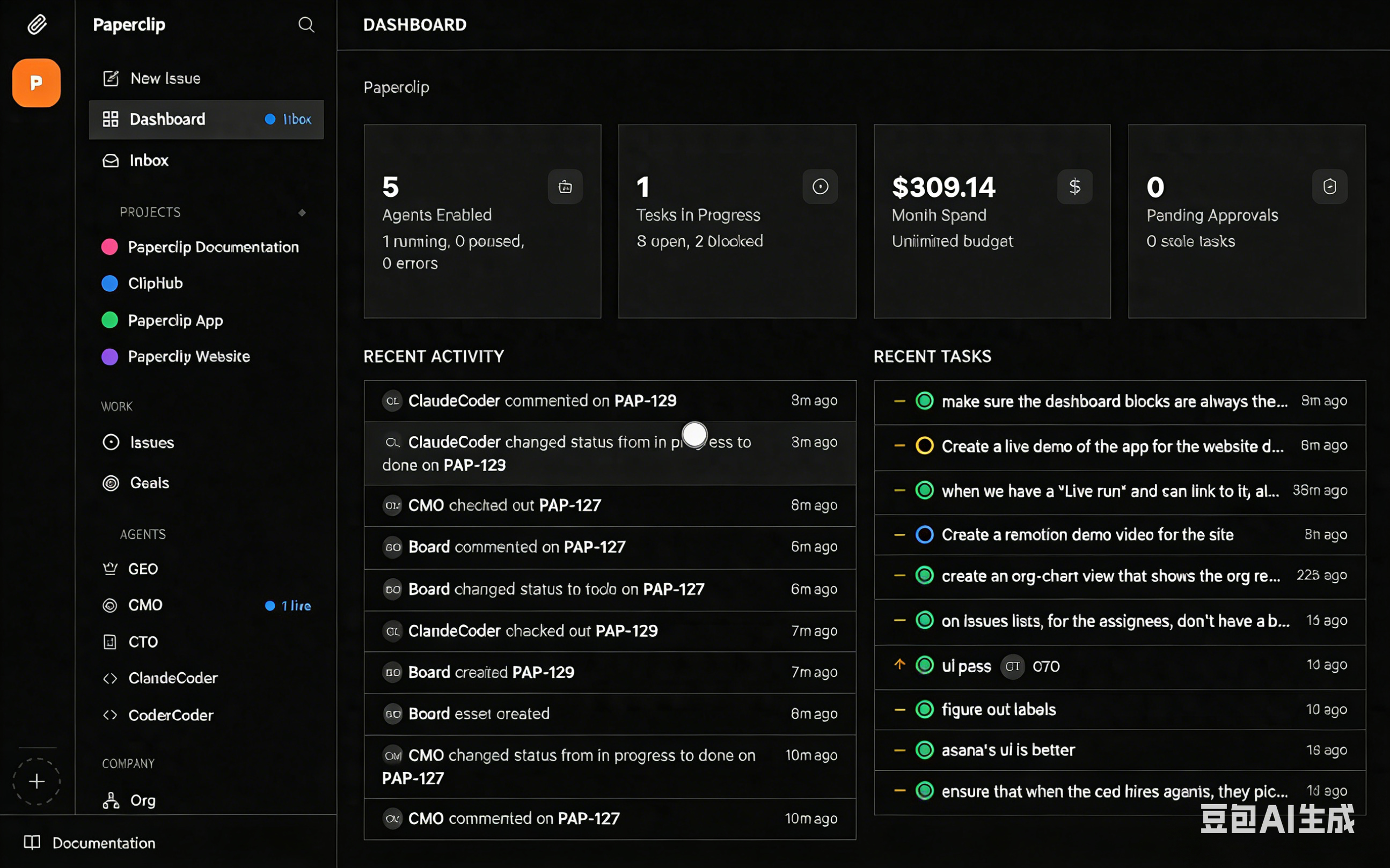Screen dimensions: 1390x868
Task: Click New Issue button
Action: (165, 79)
